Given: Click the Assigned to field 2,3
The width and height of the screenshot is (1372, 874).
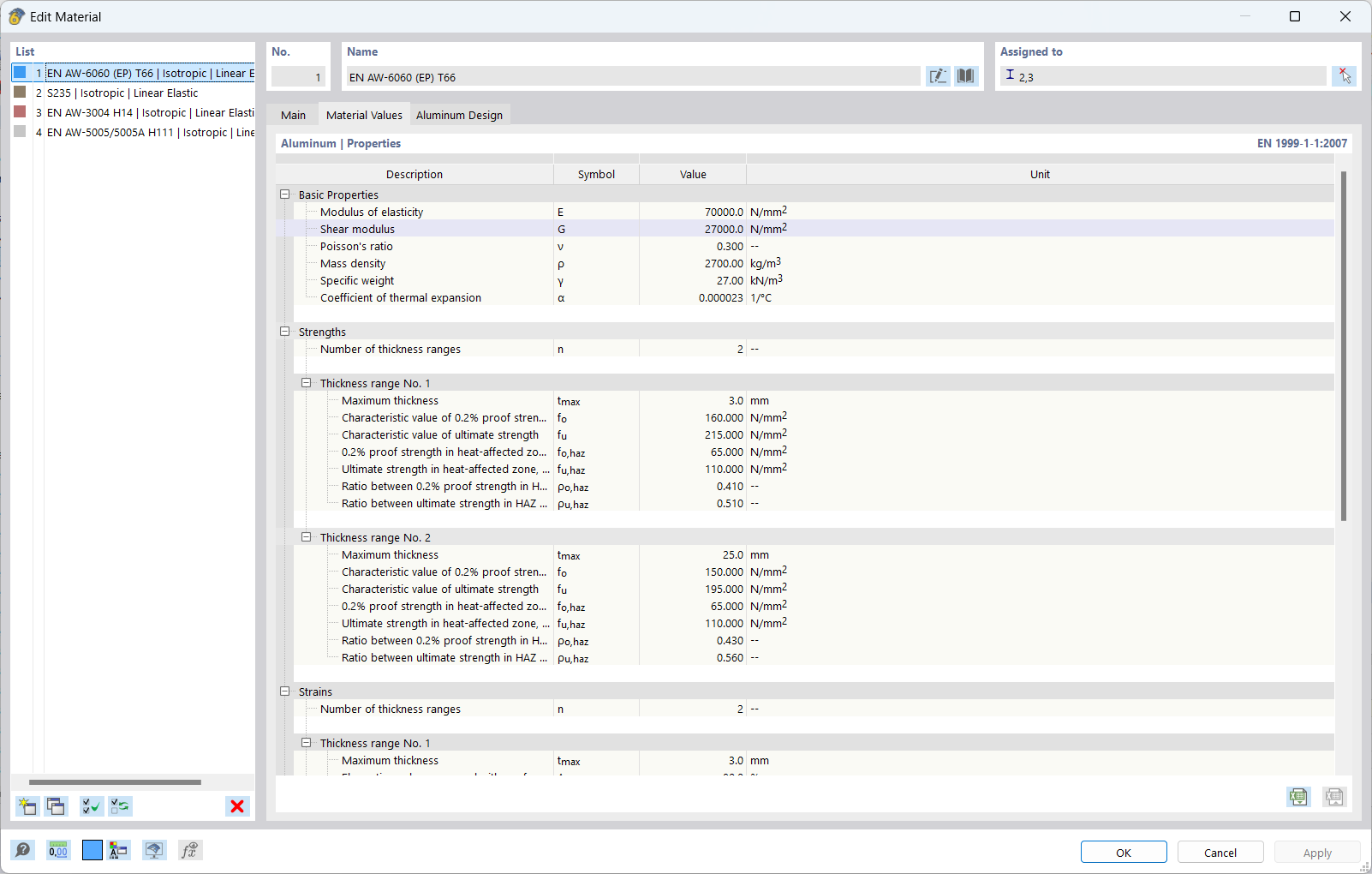Looking at the screenshot, I should pos(1163,76).
